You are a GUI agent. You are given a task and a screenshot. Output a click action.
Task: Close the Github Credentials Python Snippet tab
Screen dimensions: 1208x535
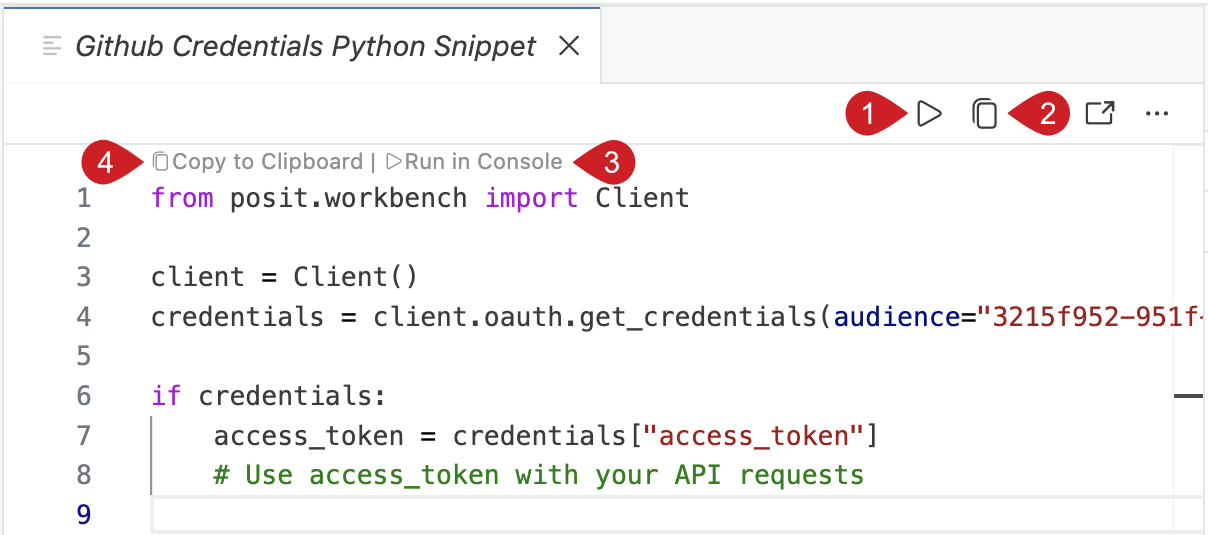click(568, 46)
